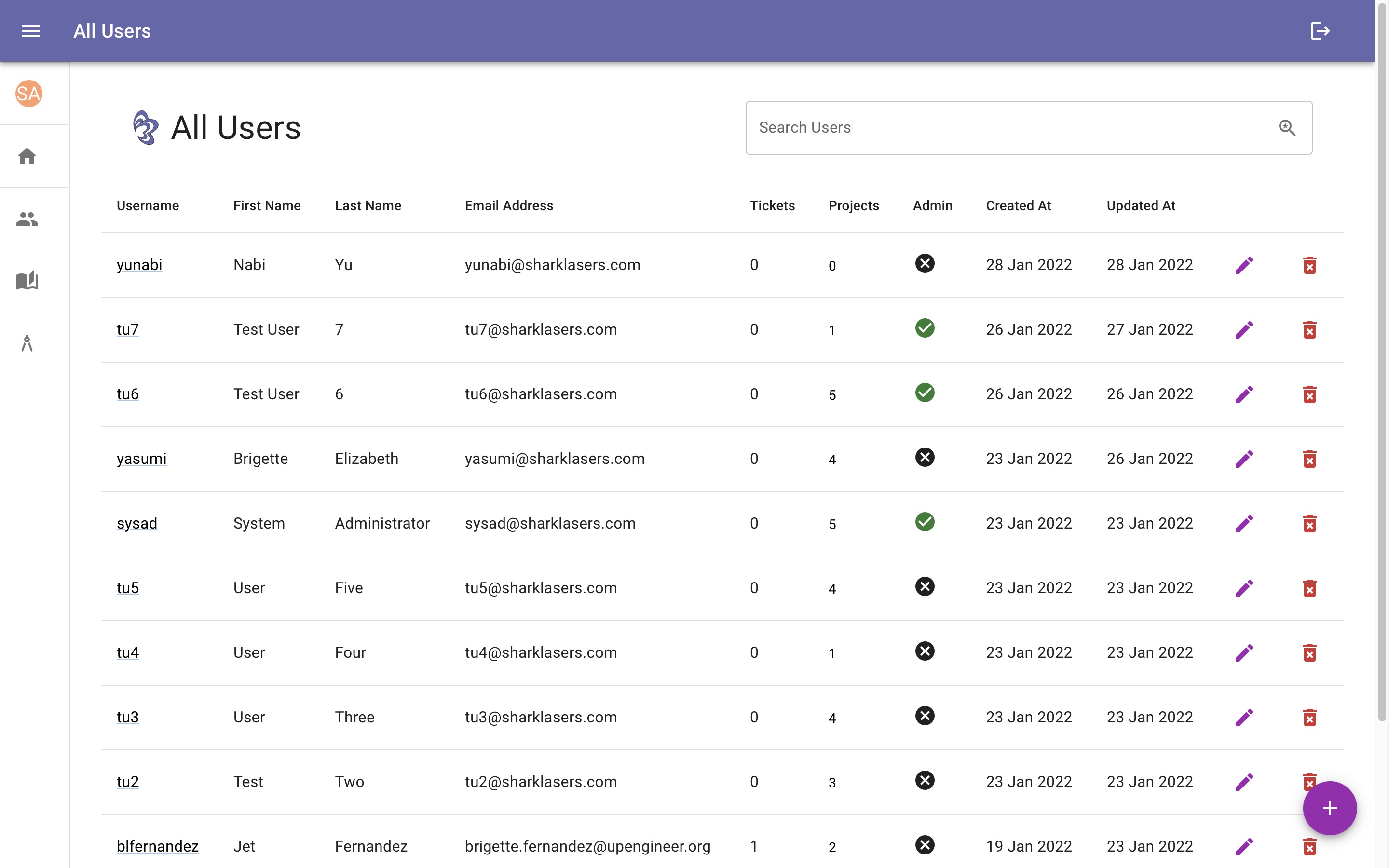
Task: Open yunabi's username link
Action: coord(138,265)
